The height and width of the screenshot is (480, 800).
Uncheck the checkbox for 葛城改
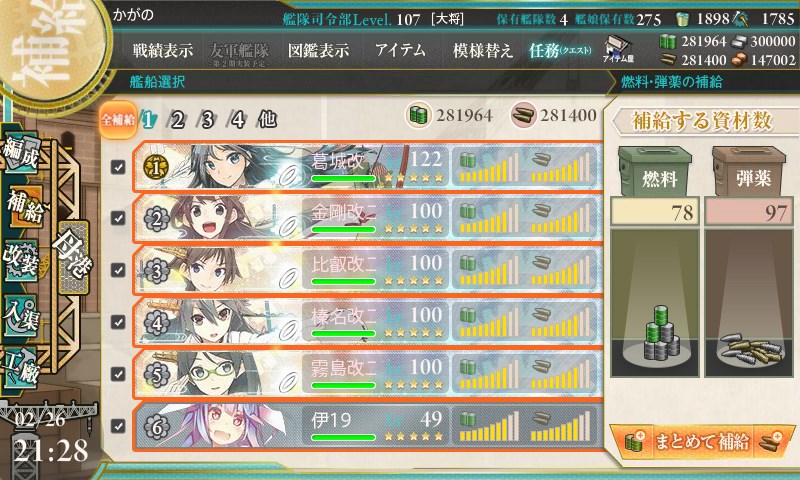[x=118, y=167]
